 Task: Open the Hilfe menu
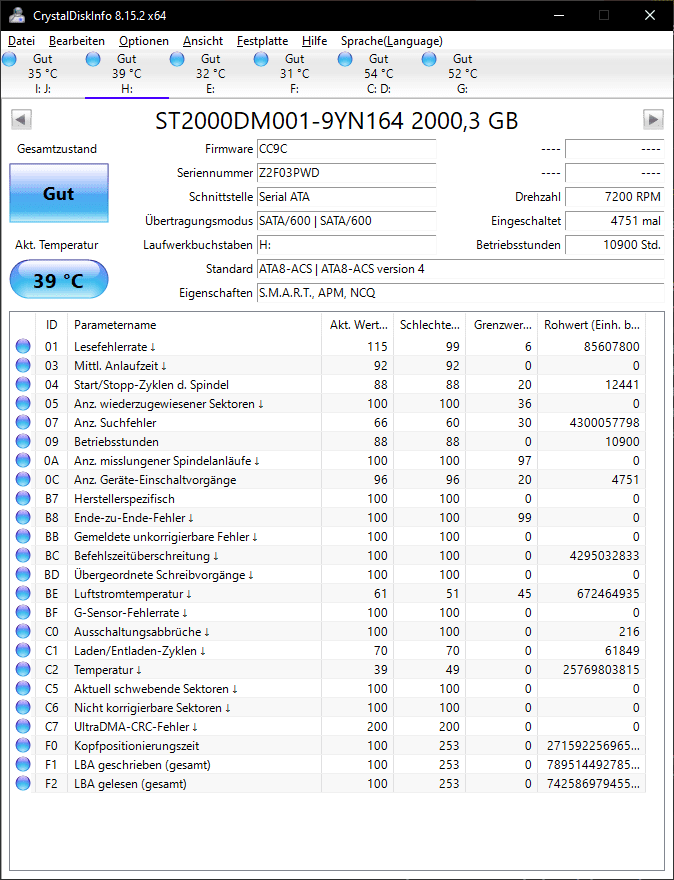314,41
